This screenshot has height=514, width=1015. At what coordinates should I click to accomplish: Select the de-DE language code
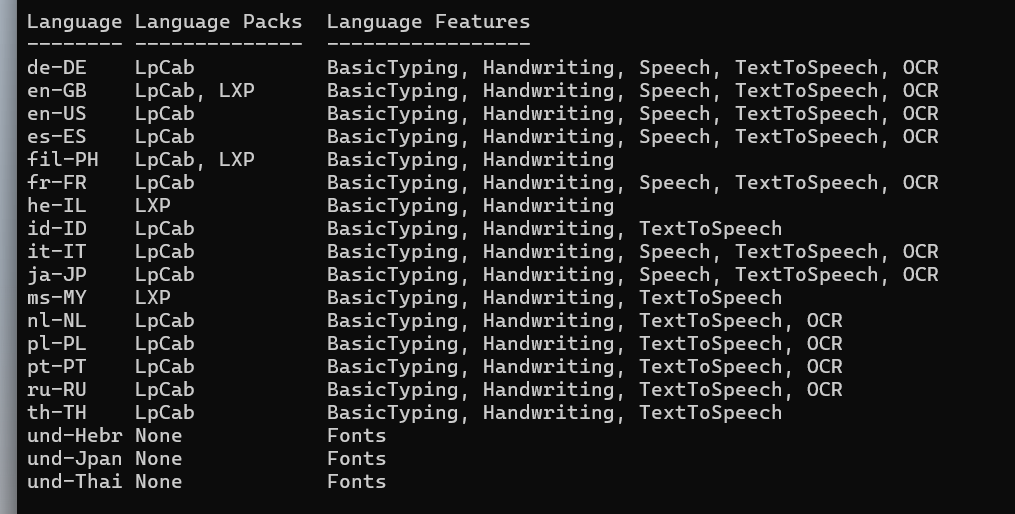(x=56, y=68)
